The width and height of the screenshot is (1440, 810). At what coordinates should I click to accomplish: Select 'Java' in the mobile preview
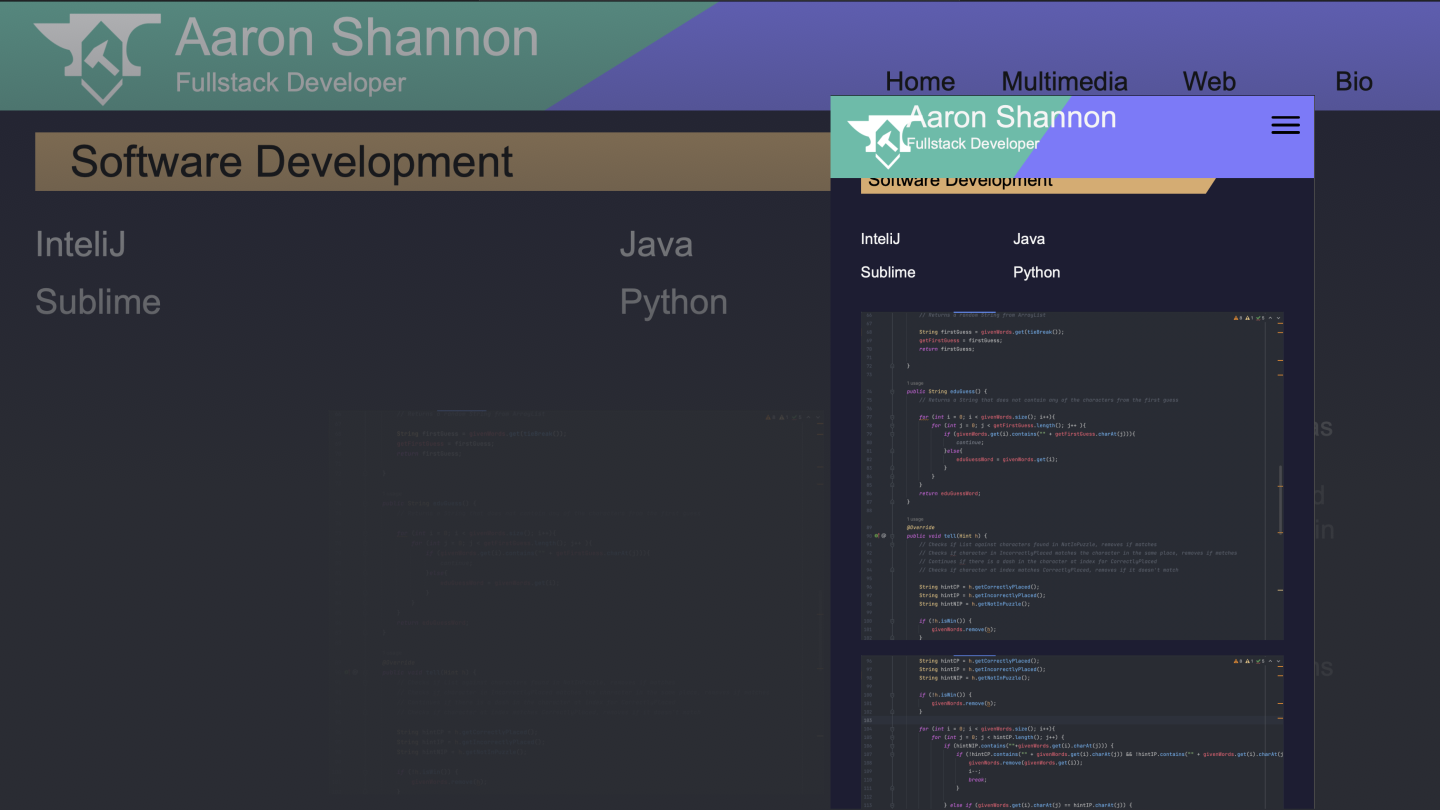[x=1029, y=239]
